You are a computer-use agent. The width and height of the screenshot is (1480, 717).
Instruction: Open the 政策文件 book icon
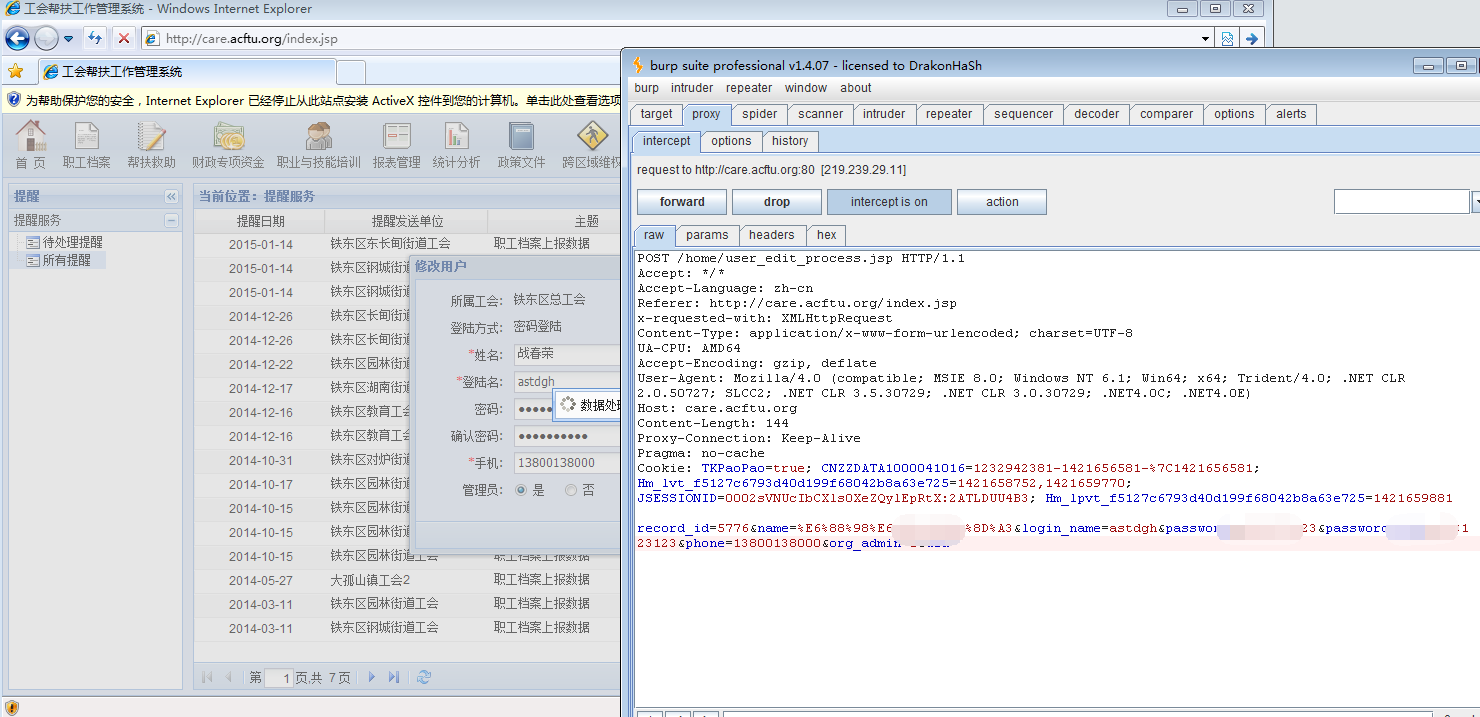point(521,137)
